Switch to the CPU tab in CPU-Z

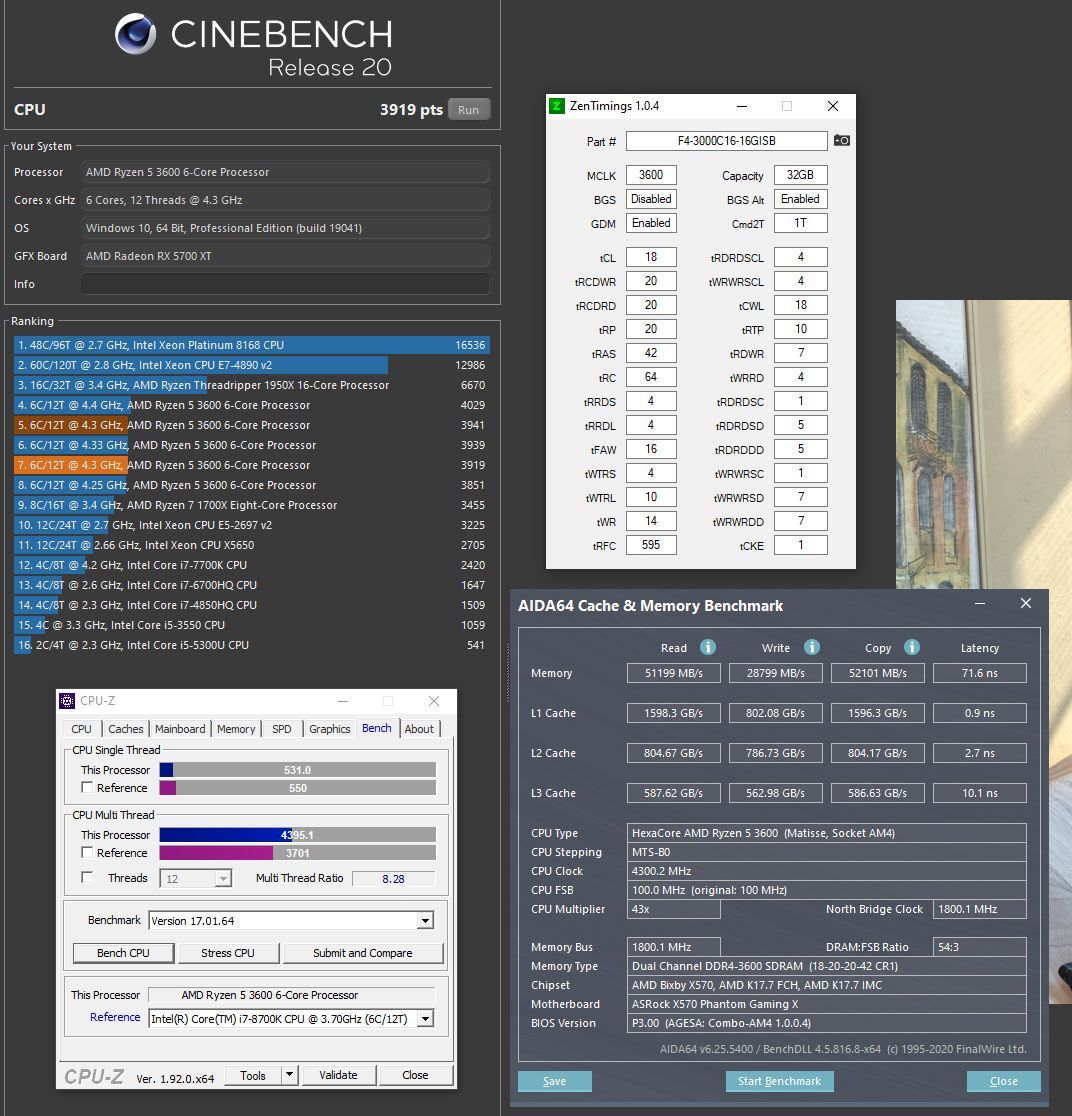click(81, 729)
